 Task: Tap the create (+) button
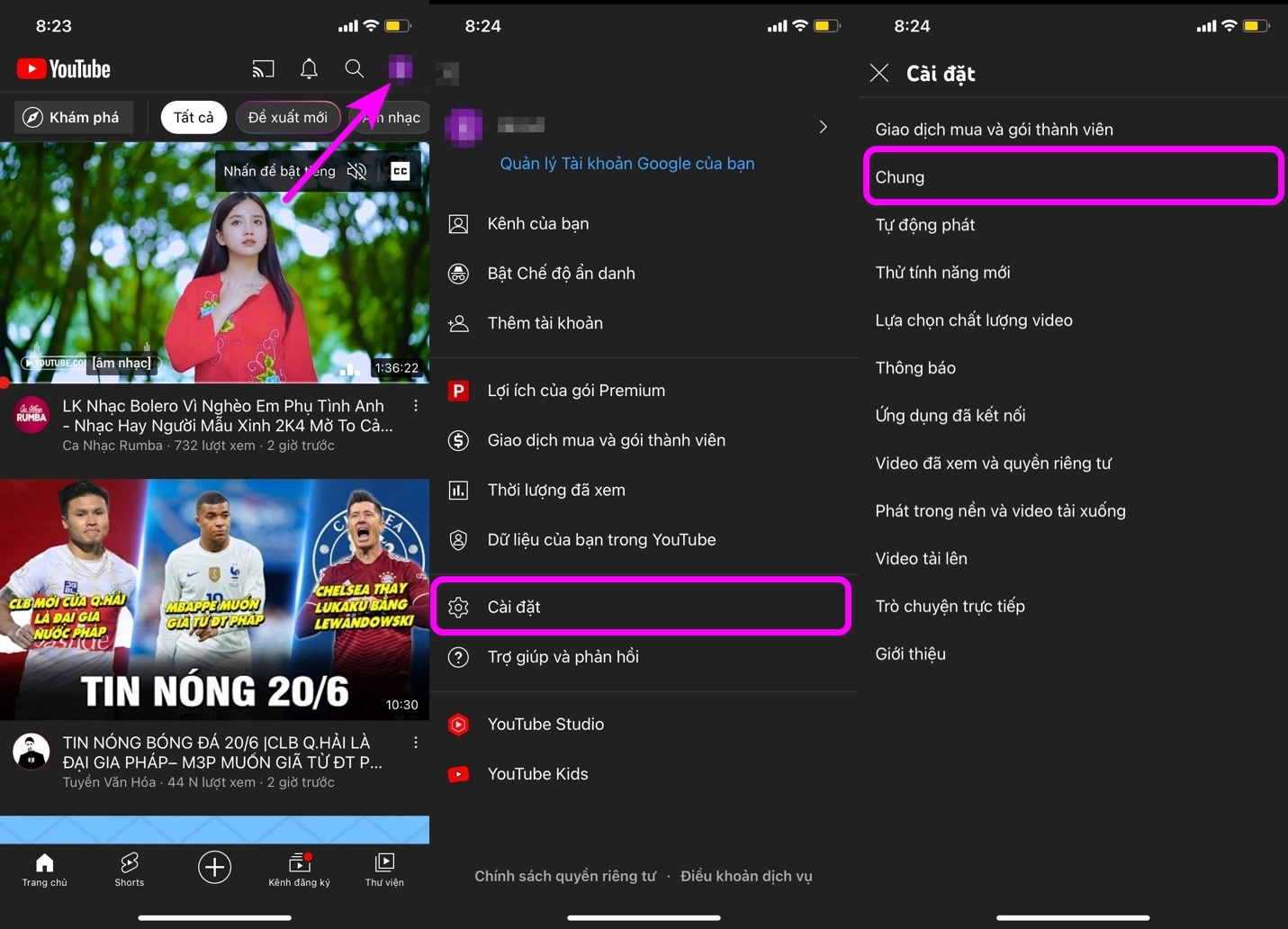(214, 868)
